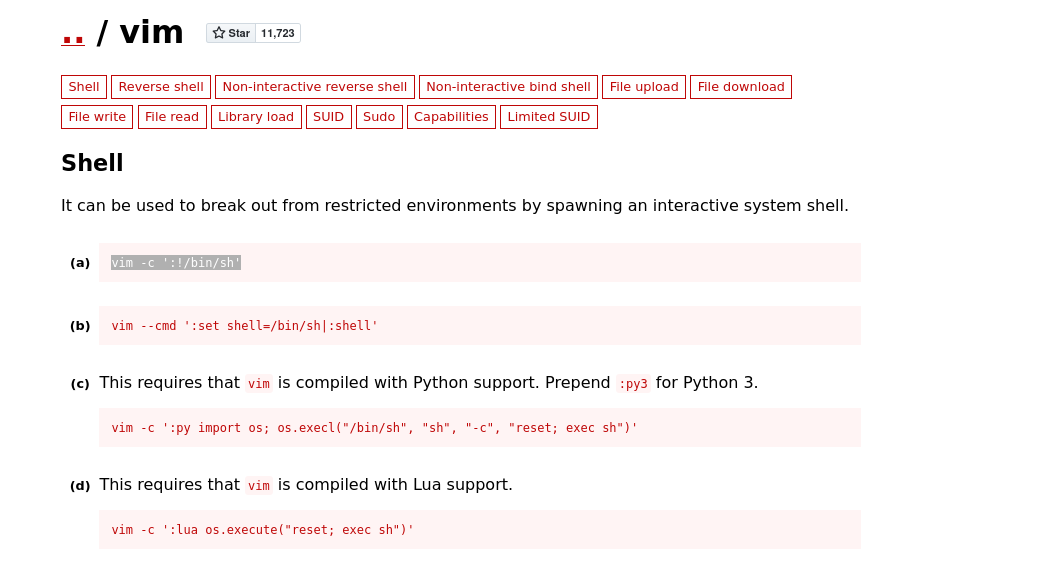Select the File download tag

[741, 87]
